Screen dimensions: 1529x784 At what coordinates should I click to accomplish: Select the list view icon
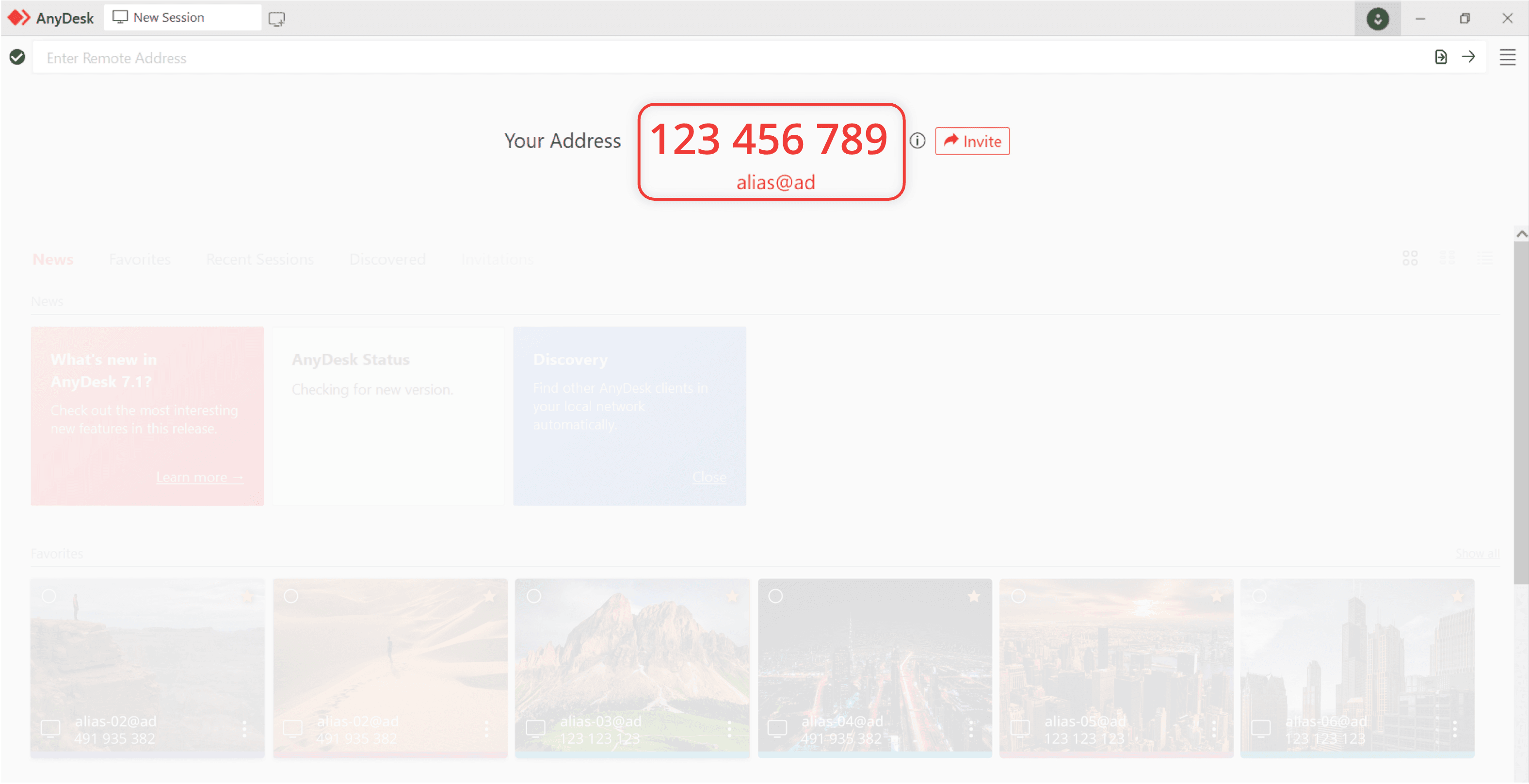tap(1484, 258)
